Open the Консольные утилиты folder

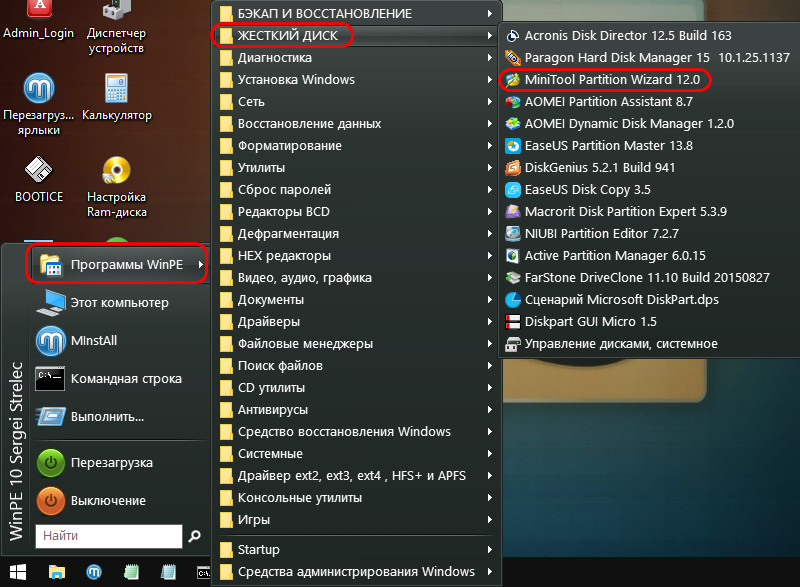(x=357, y=498)
